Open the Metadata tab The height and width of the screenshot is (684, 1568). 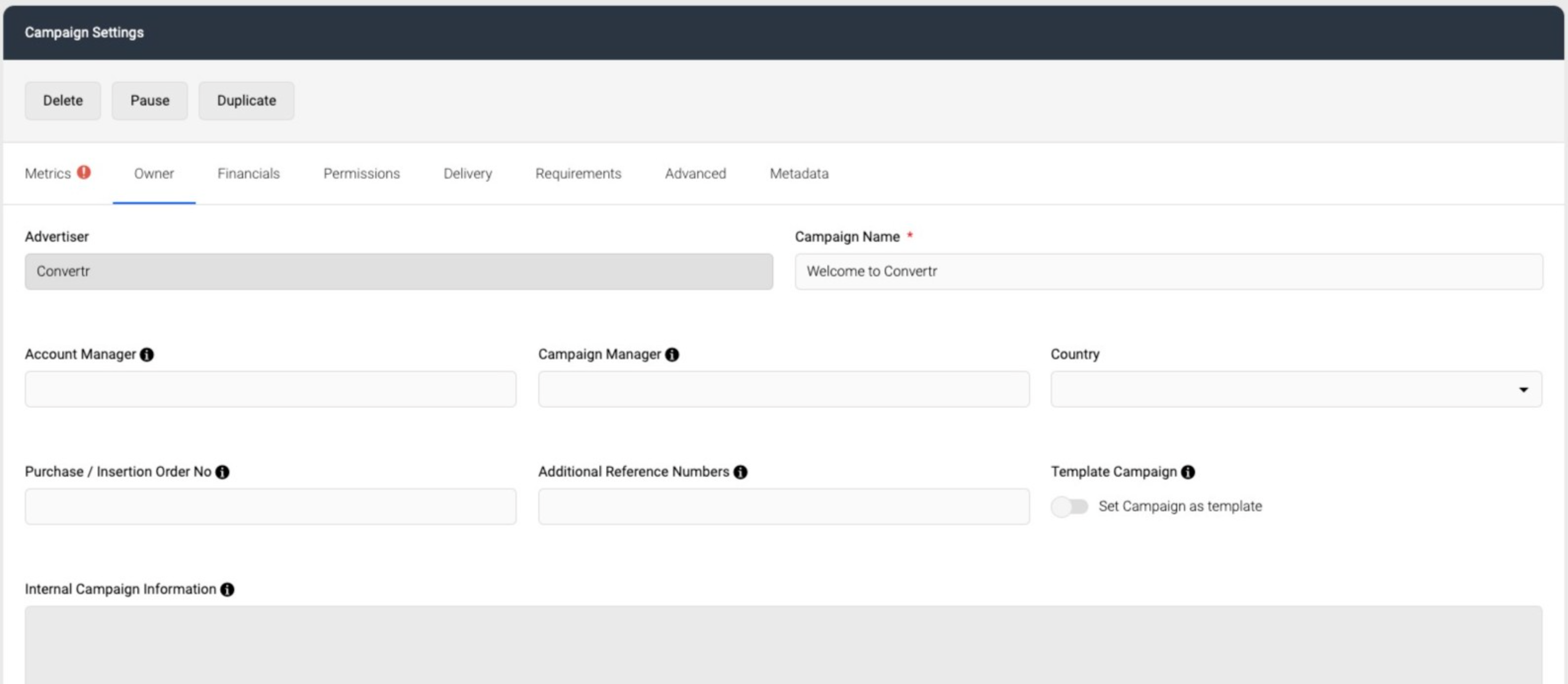pyautogui.click(x=799, y=173)
